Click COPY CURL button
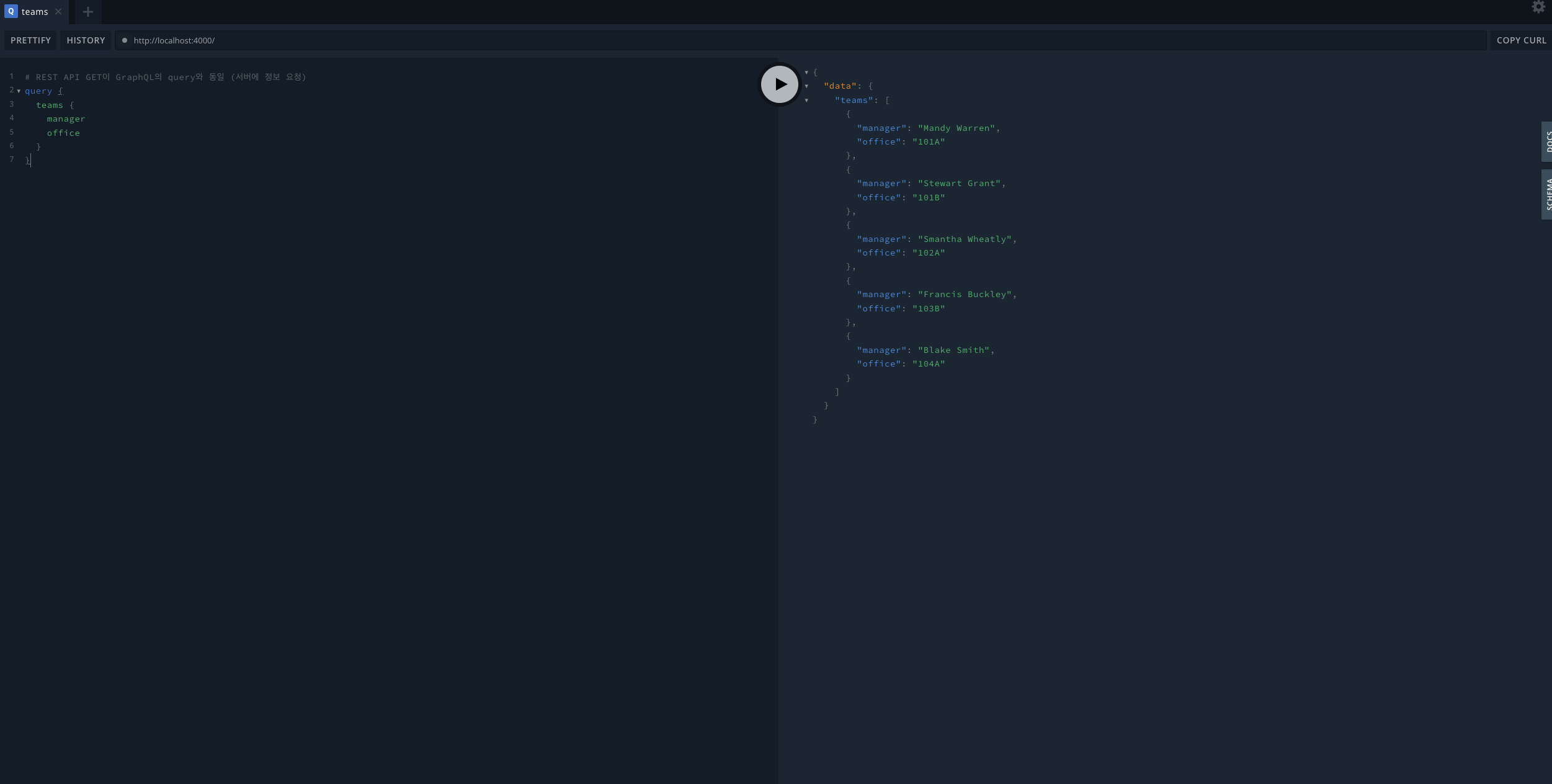The image size is (1552, 784). click(1521, 40)
